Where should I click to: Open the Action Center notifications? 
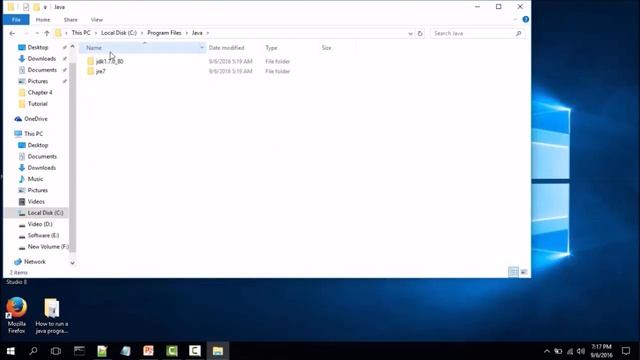point(626,351)
